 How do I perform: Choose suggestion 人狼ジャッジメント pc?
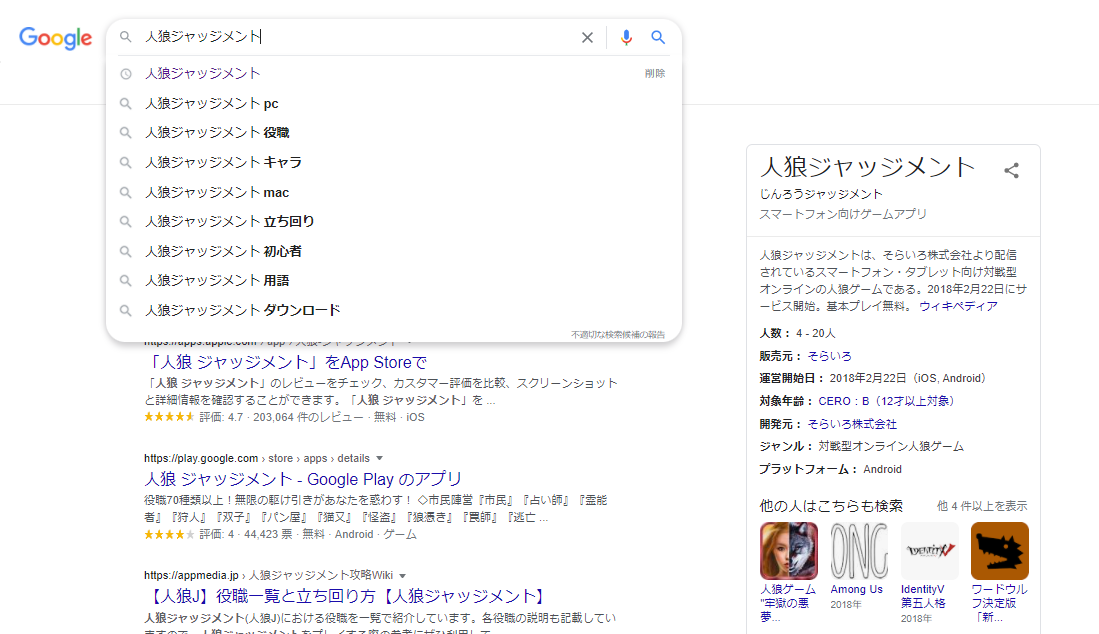[x=393, y=104]
